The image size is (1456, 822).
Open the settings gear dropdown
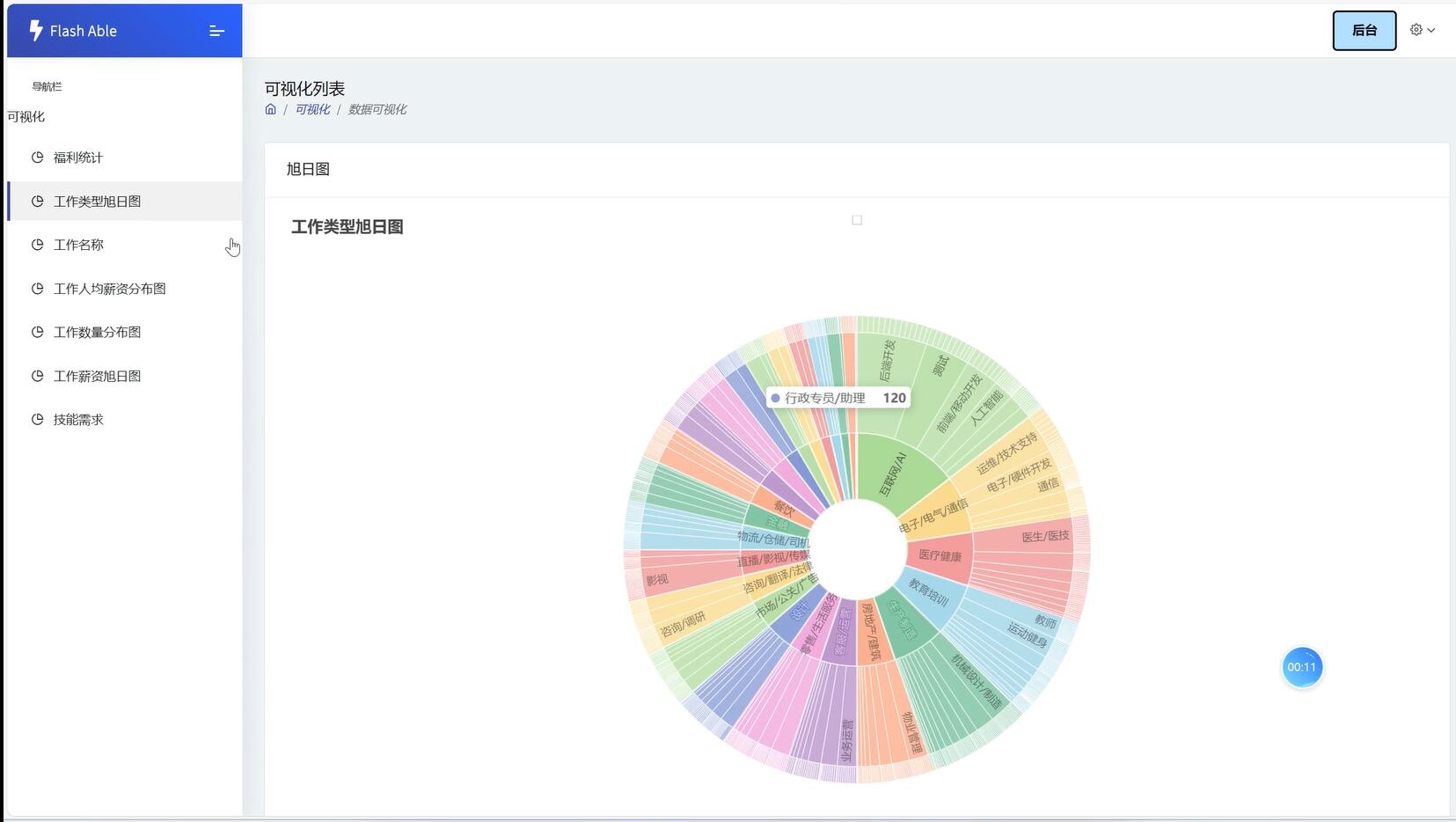pyautogui.click(x=1422, y=30)
